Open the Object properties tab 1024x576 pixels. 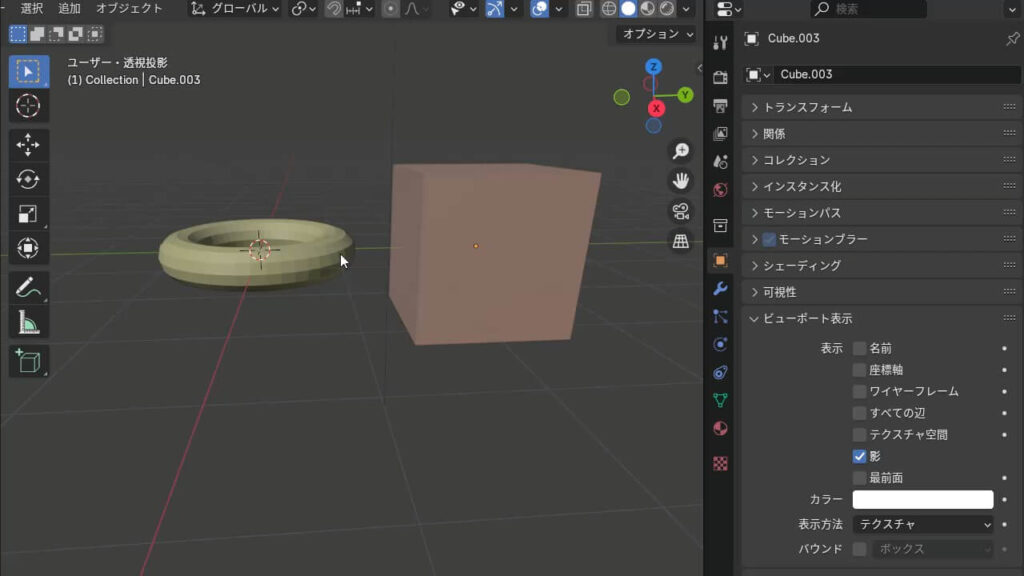coord(720,261)
